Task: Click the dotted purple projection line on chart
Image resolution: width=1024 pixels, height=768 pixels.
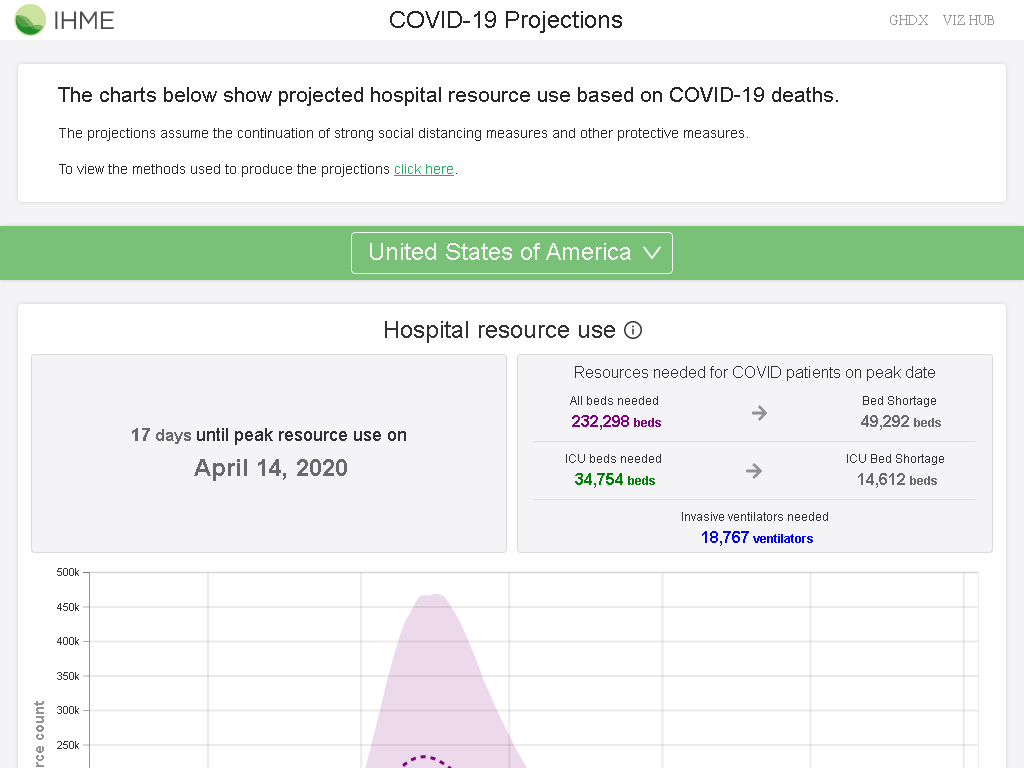Action: (426, 760)
